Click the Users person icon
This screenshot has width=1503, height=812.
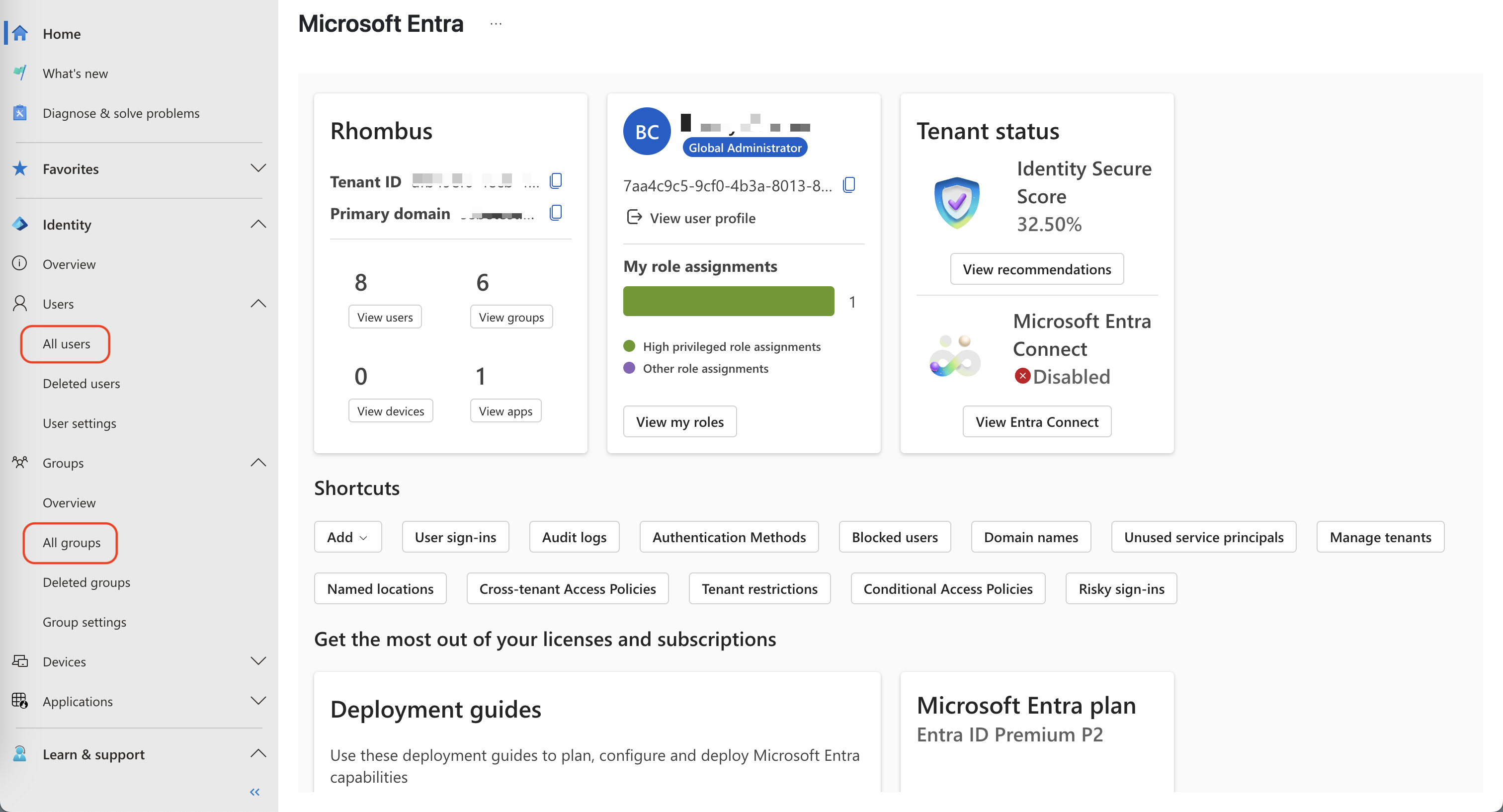(20, 303)
